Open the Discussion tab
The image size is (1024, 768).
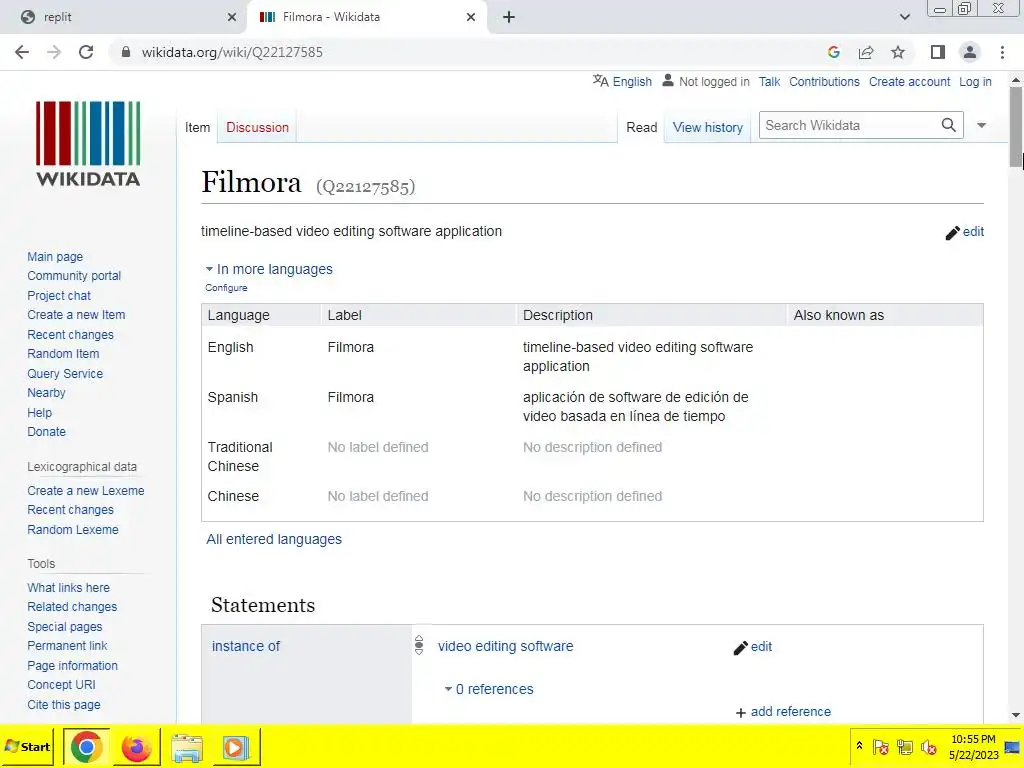(257, 127)
